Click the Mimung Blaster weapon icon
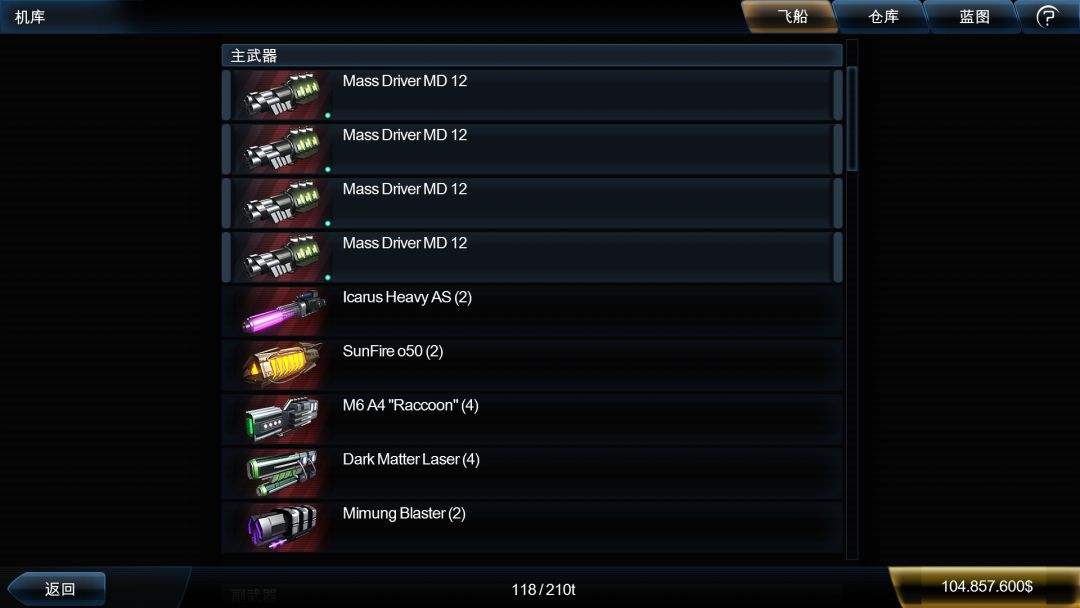This screenshot has height=608, width=1080. [x=283, y=527]
